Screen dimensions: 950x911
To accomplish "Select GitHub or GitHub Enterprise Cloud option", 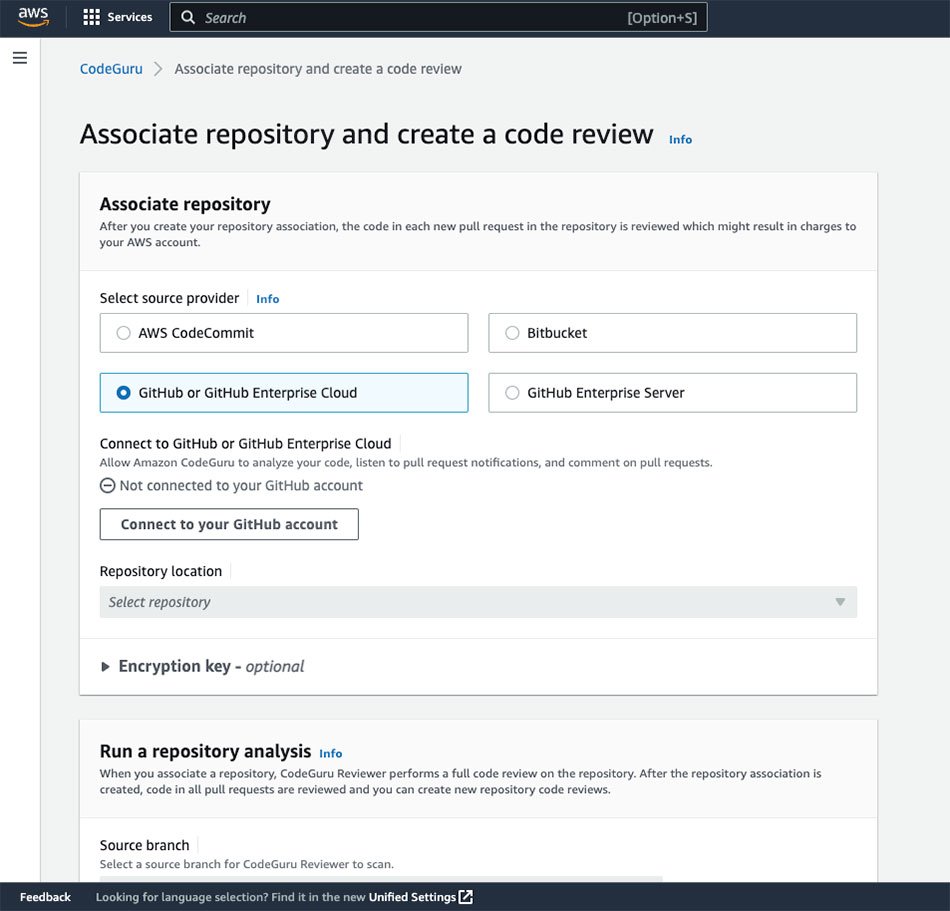I will pos(124,393).
